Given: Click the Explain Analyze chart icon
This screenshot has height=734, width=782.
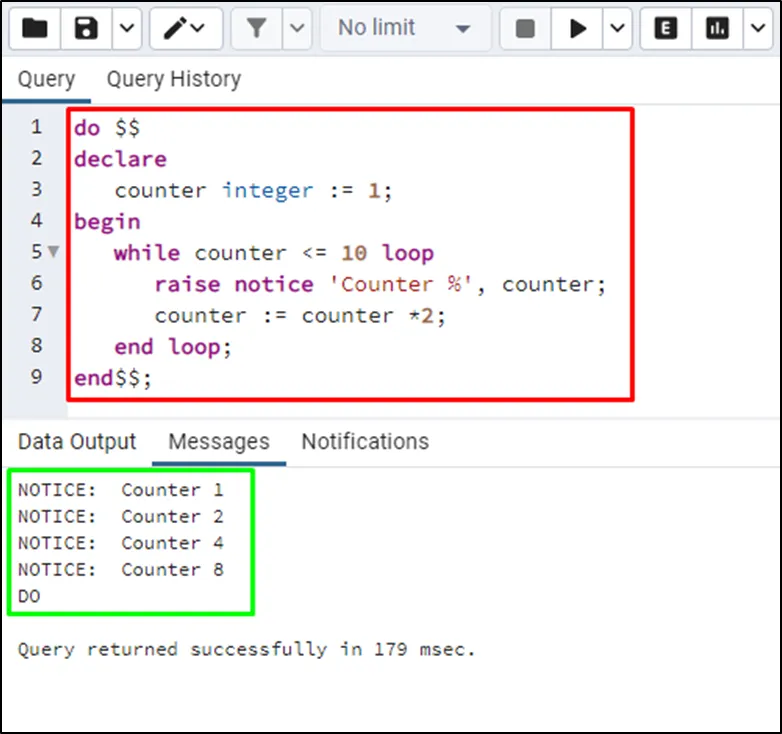Looking at the screenshot, I should [717, 29].
